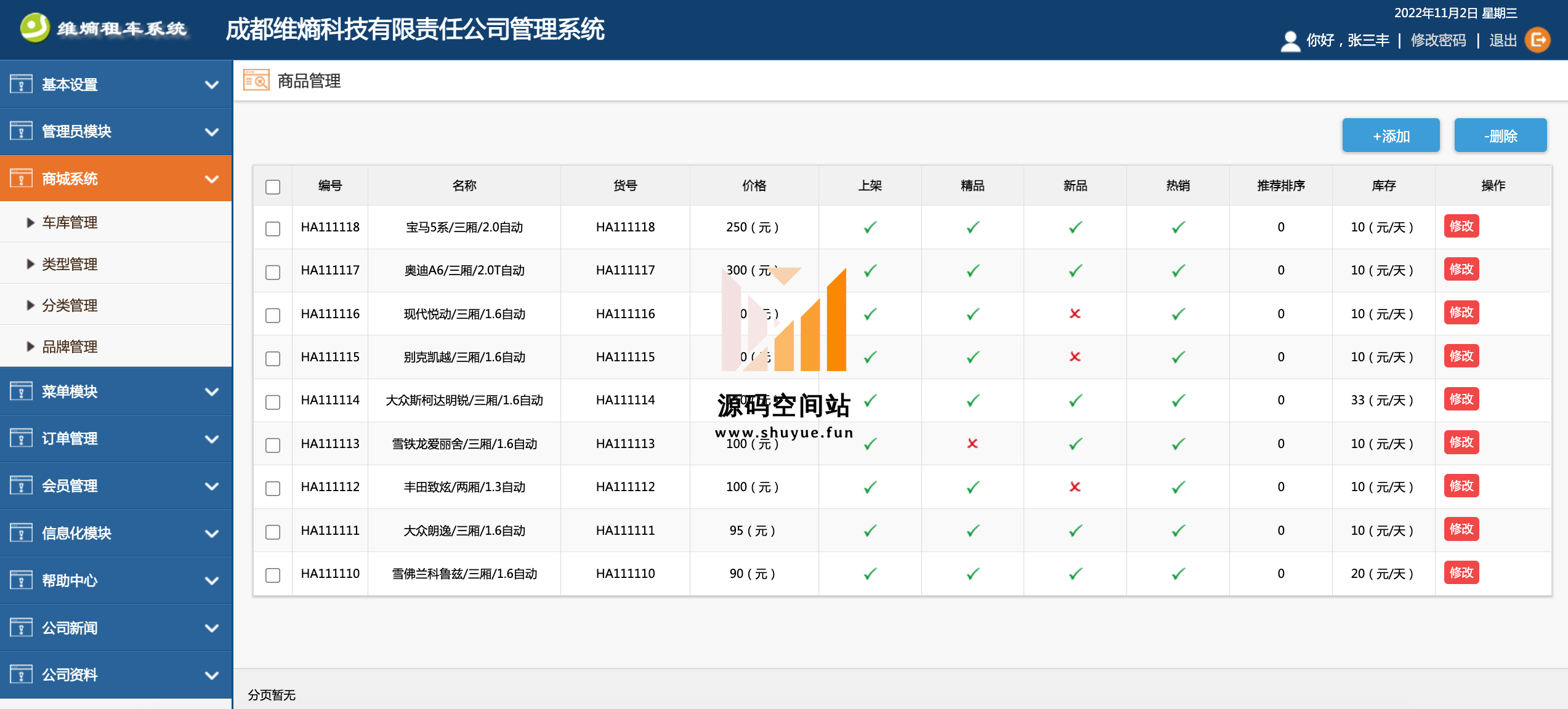
Task: Open the 车库管理 submenu item
Action: coord(116,222)
